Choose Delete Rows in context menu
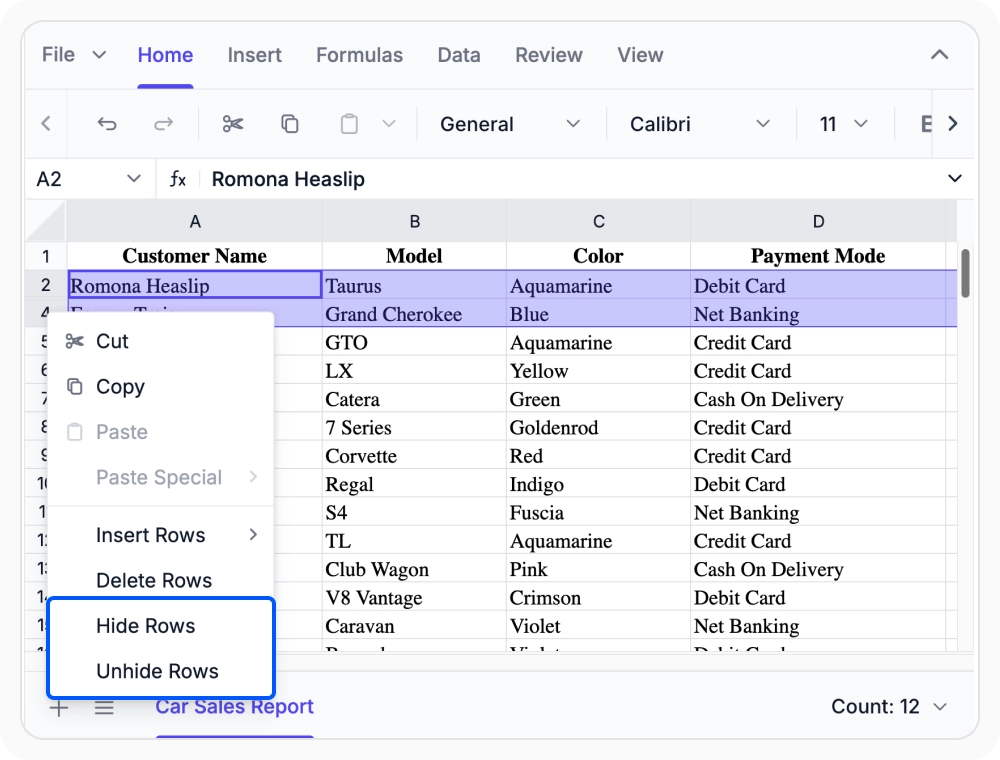Screen dimensions: 1000x760 [x=161, y=580]
